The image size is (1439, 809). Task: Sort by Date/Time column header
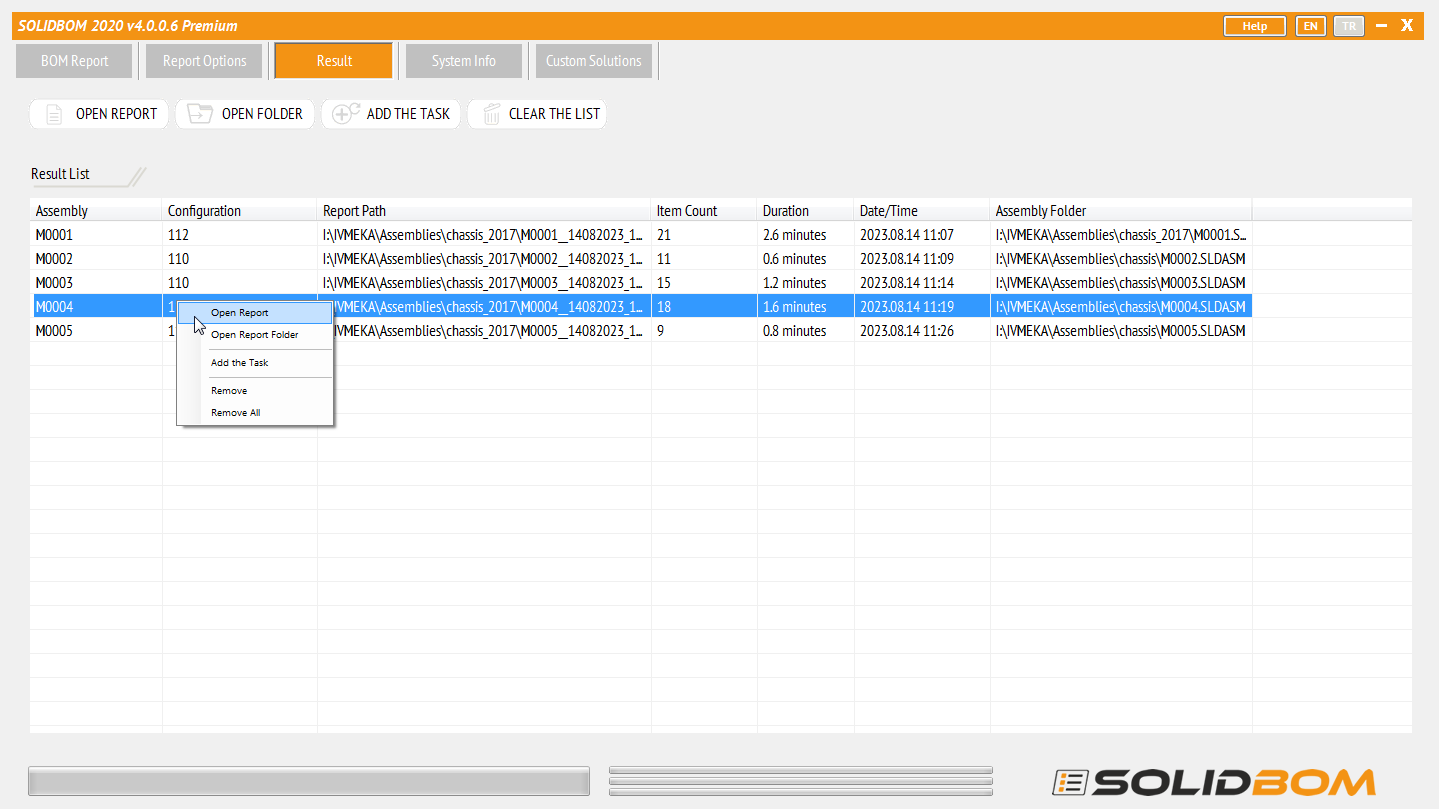click(x=922, y=211)
